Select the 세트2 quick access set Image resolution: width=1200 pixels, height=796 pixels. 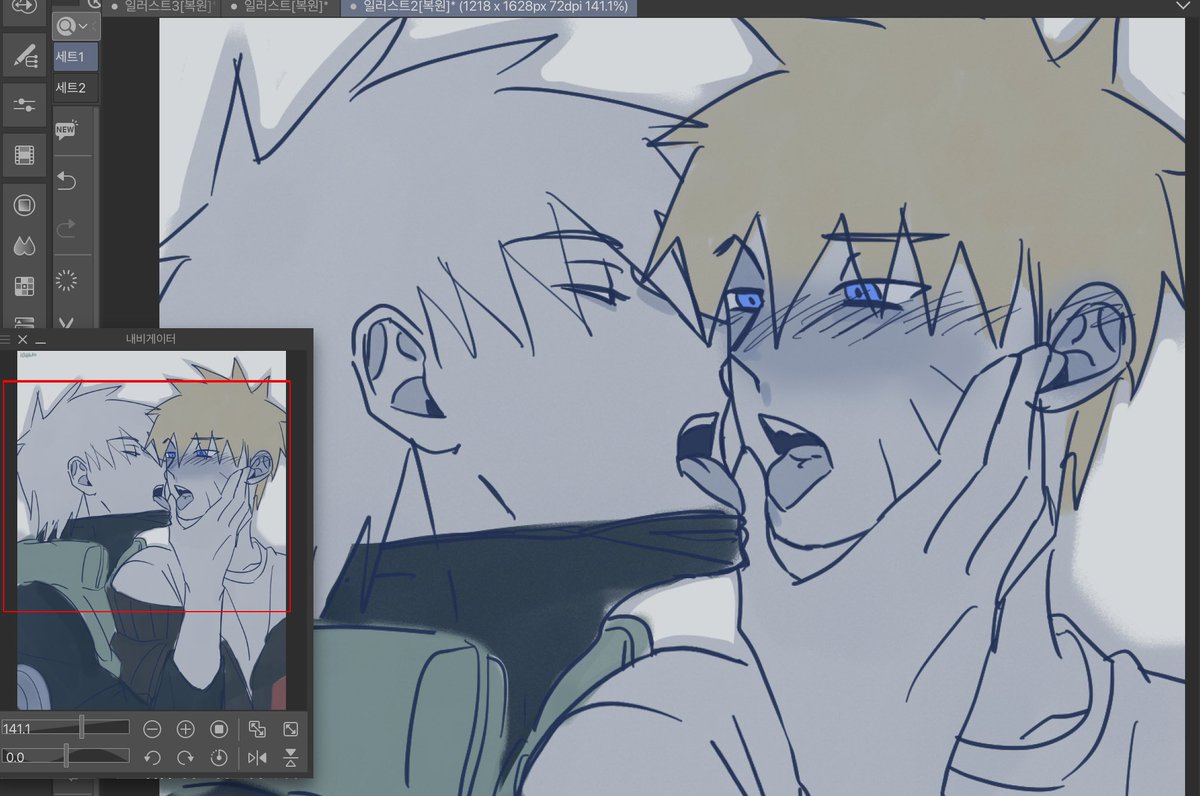75,87
